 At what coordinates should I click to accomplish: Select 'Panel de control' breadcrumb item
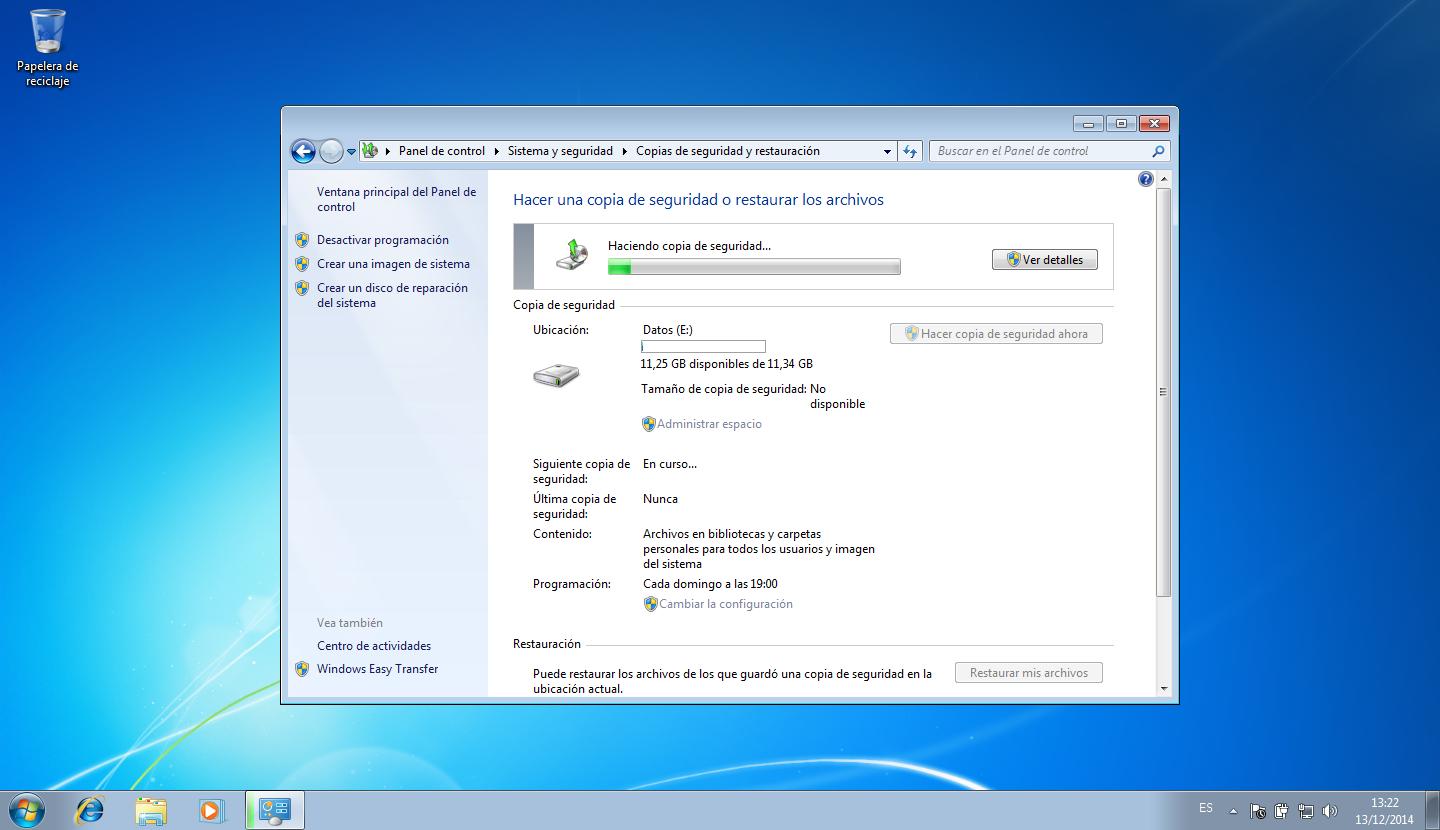(x=441, y=151)
